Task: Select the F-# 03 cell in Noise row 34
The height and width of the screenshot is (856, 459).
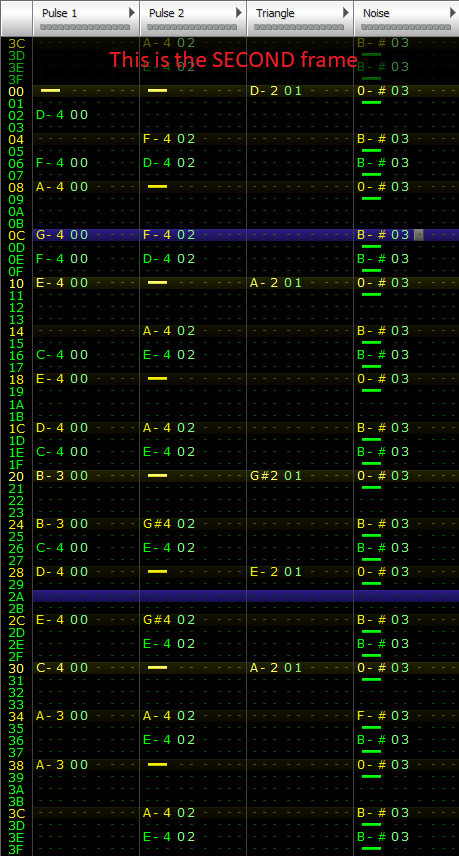Action: 383,716
